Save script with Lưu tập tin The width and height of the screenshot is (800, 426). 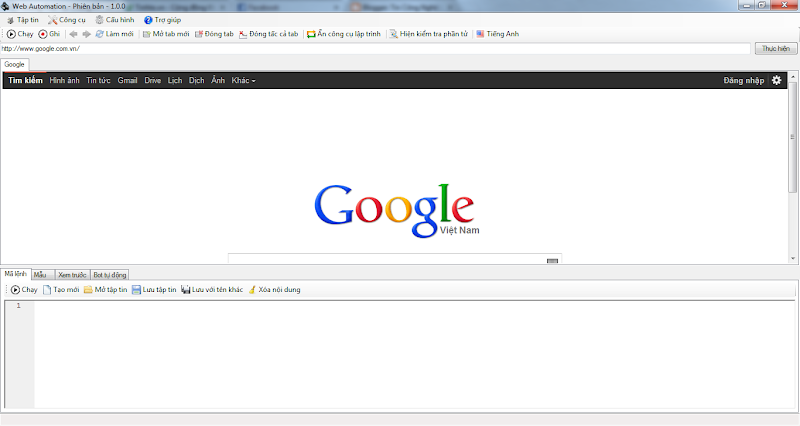(154, 290)
